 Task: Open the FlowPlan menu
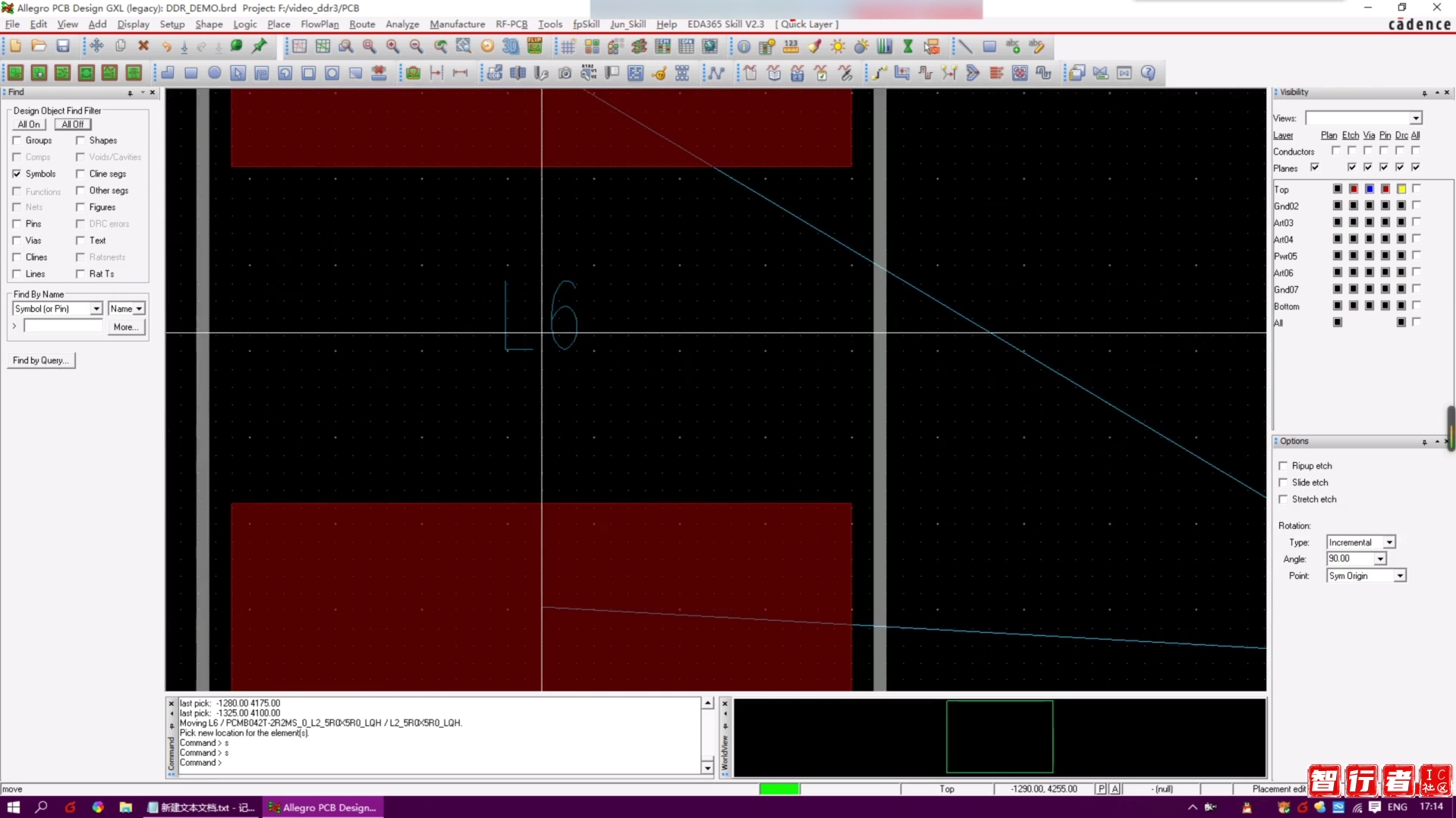click(319, 24)
